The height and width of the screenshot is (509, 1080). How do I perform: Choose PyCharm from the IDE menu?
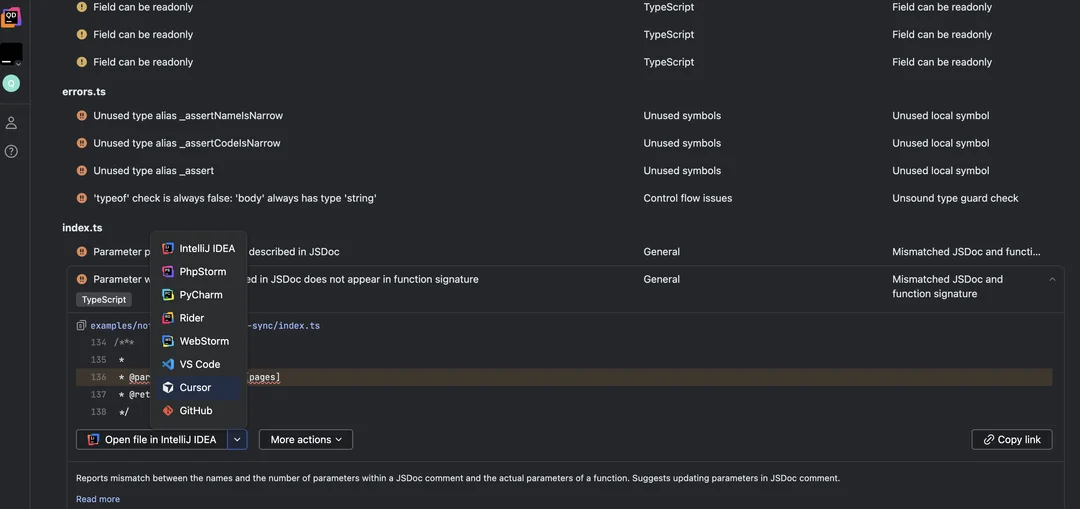198,295
